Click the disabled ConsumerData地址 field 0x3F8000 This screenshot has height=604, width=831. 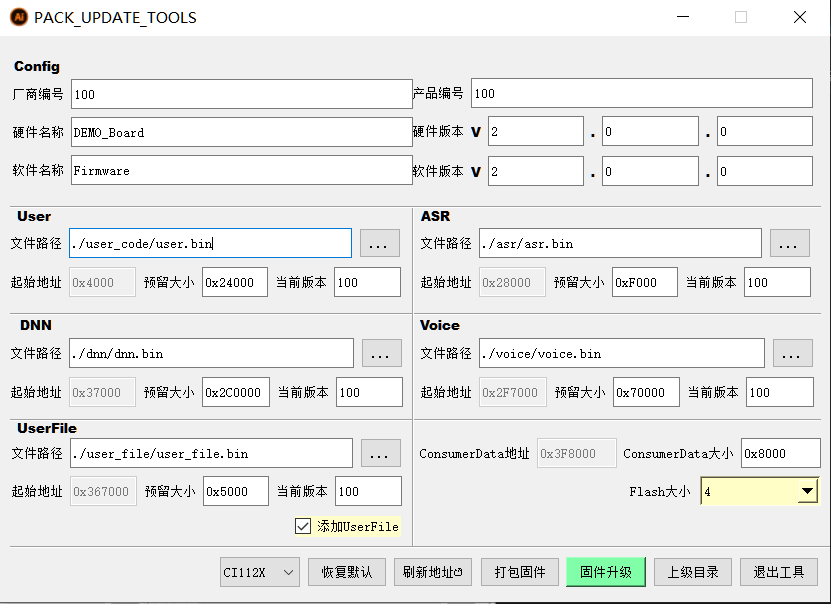(577, 453)
